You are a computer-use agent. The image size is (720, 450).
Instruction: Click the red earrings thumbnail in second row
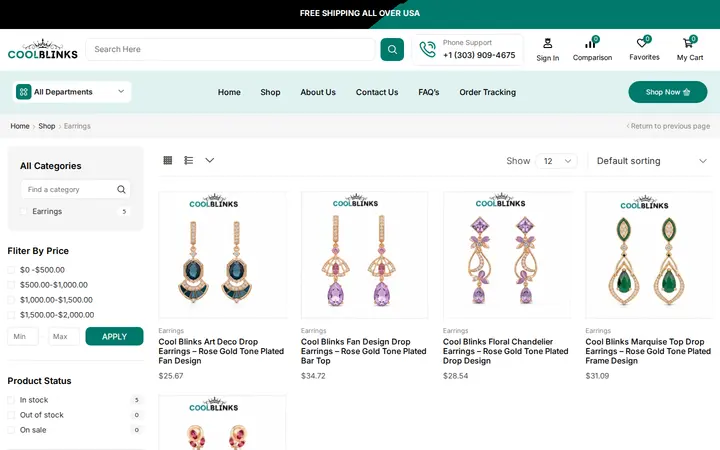(x=223, y=422)
